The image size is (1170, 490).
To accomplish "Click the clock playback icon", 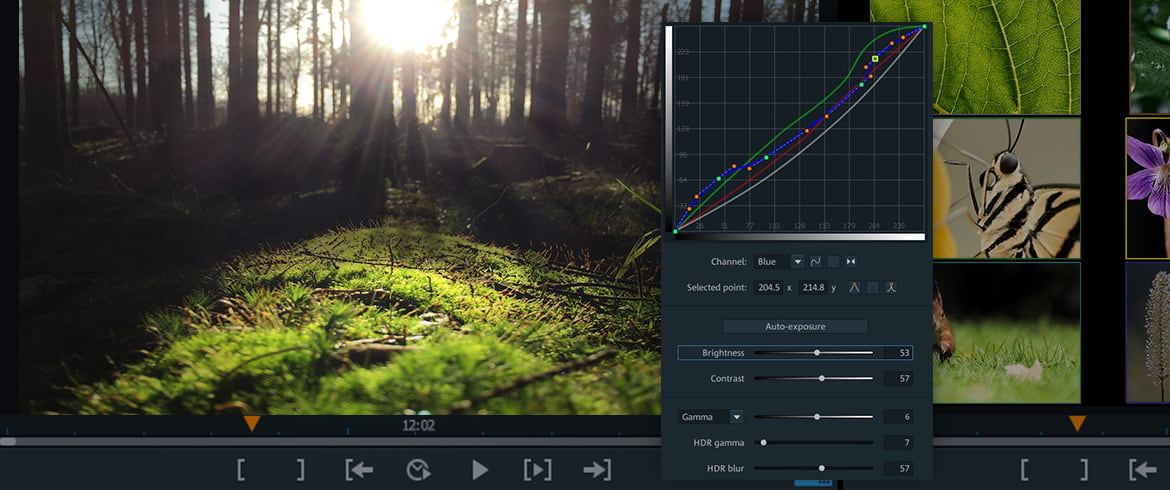I will [419, 469].
